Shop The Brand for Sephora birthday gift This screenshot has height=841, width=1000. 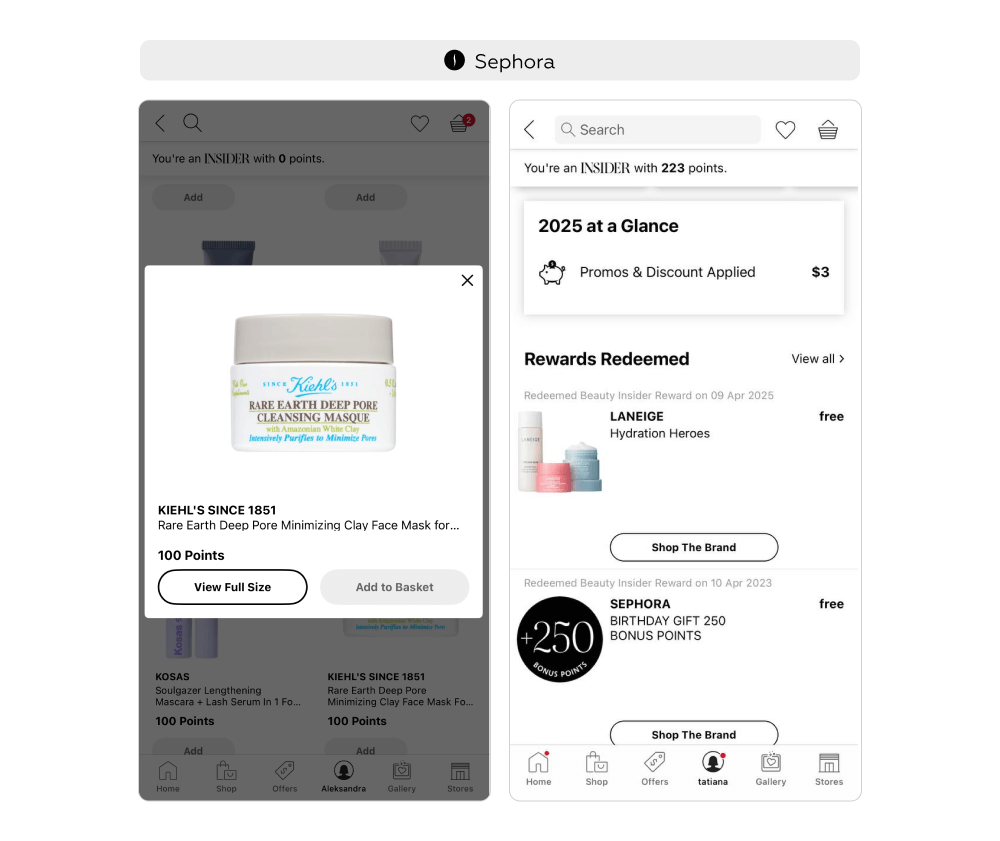pyautogui.click(x=694, y=733)
